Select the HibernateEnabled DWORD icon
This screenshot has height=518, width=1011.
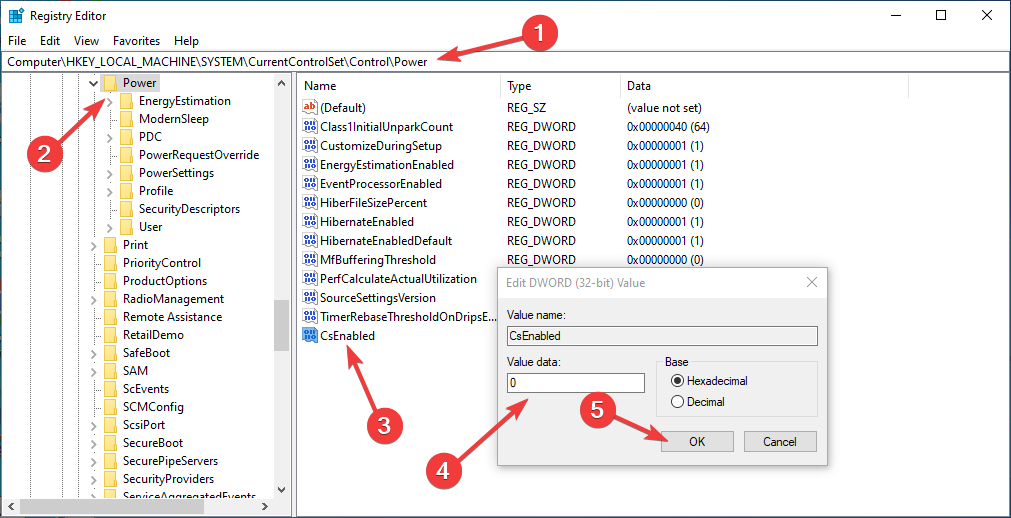(310, 222)
